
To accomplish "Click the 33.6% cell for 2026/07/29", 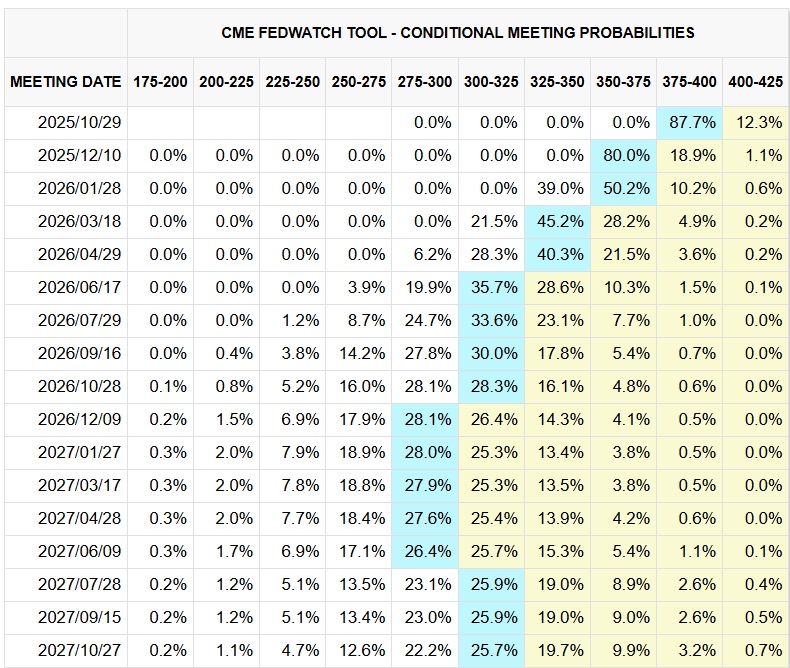I will (x=491, y=320).
